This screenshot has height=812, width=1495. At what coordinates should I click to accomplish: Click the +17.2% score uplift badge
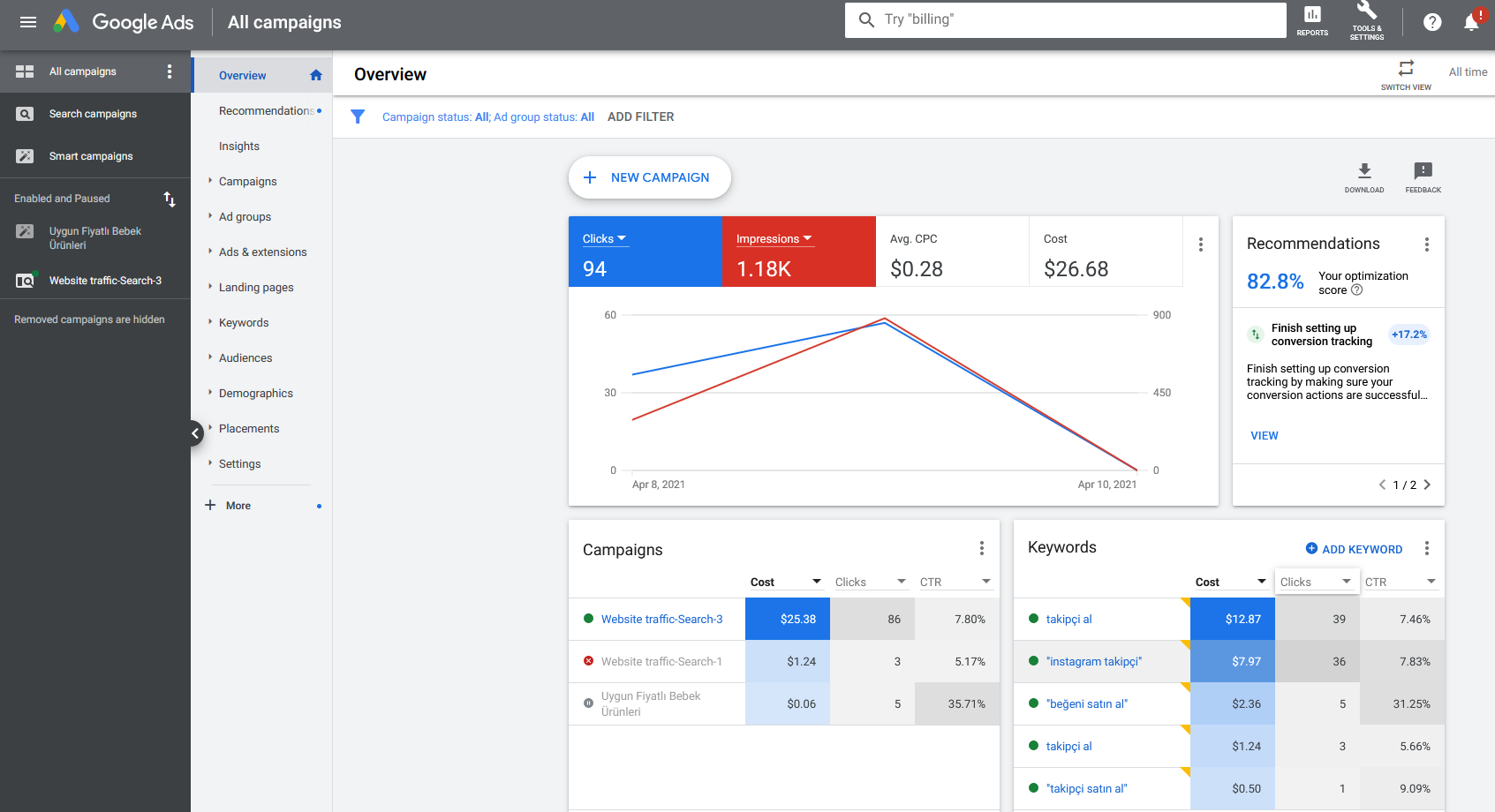[x=1408, y=335]
